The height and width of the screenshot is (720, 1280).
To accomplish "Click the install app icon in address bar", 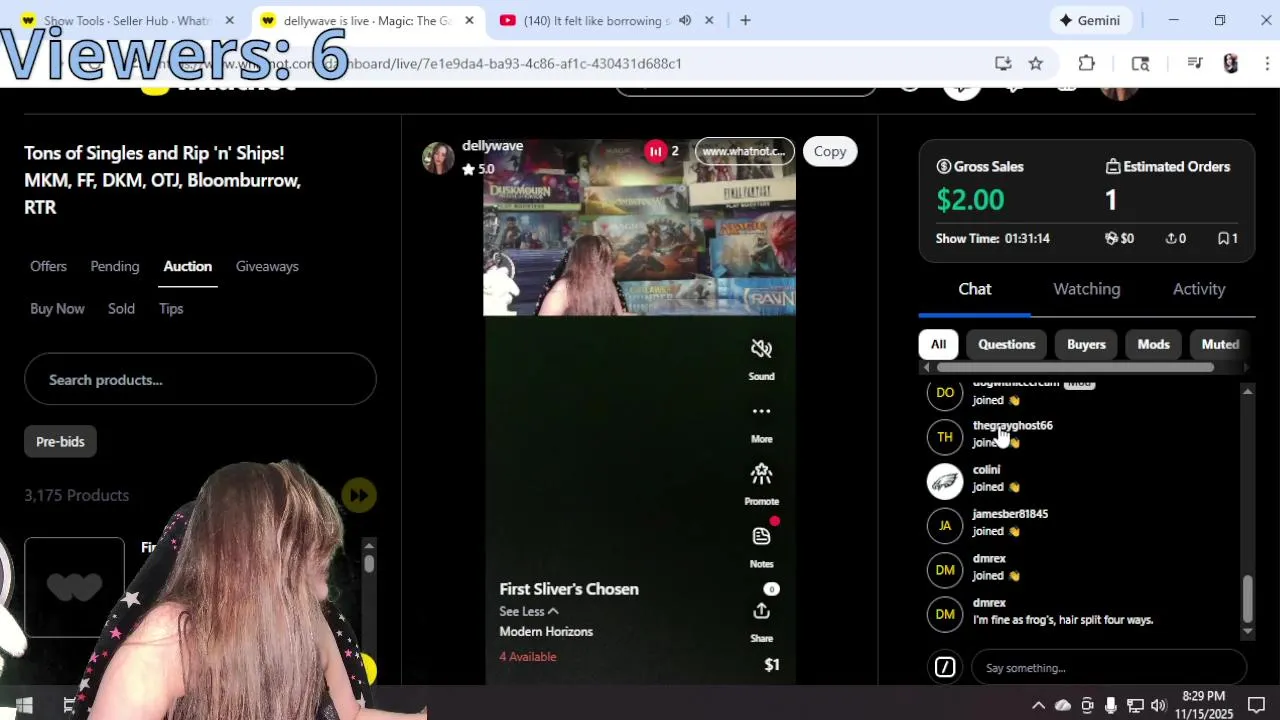I will coord(1003,63).
